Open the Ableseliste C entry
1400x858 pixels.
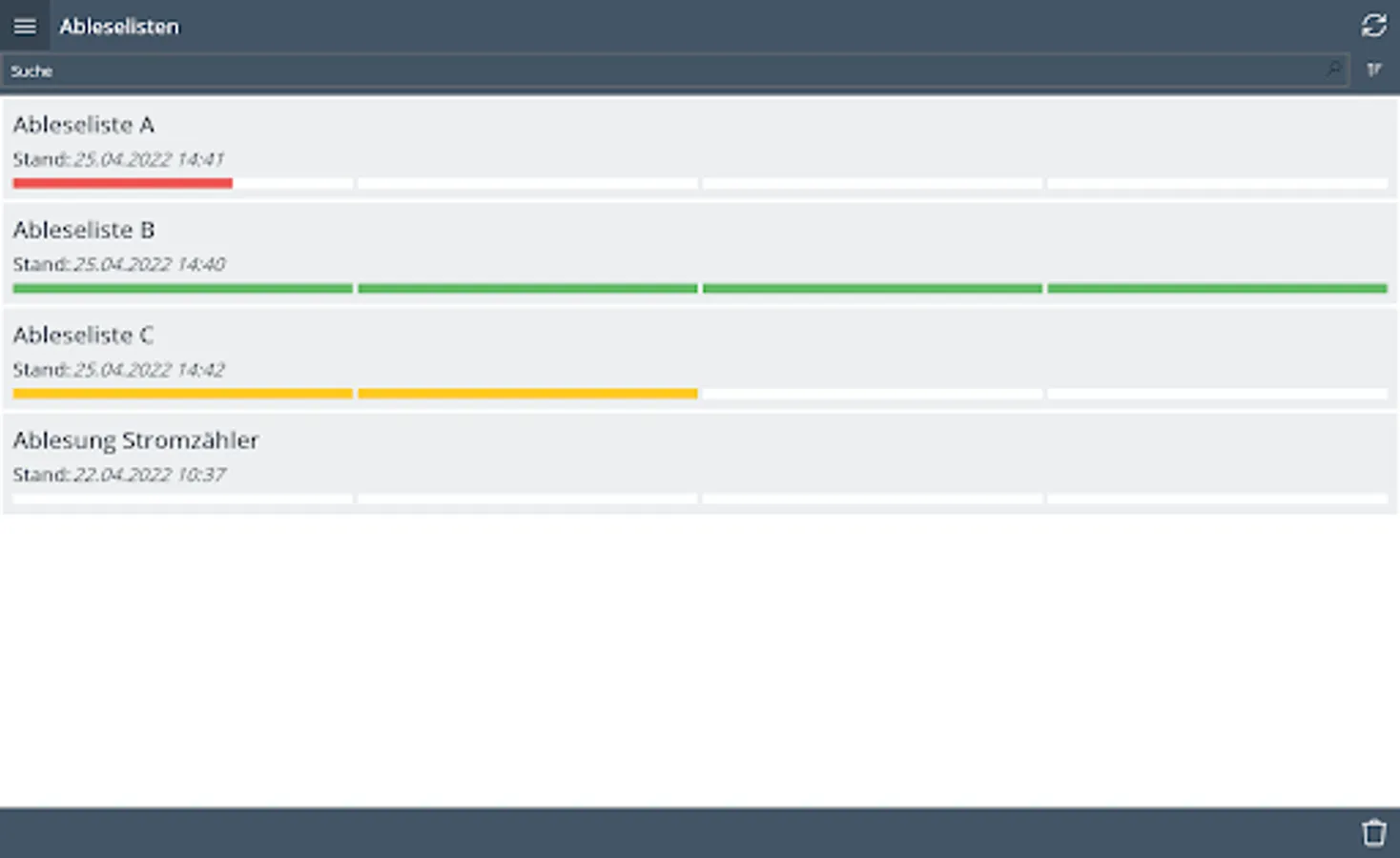tap(84, 336)
